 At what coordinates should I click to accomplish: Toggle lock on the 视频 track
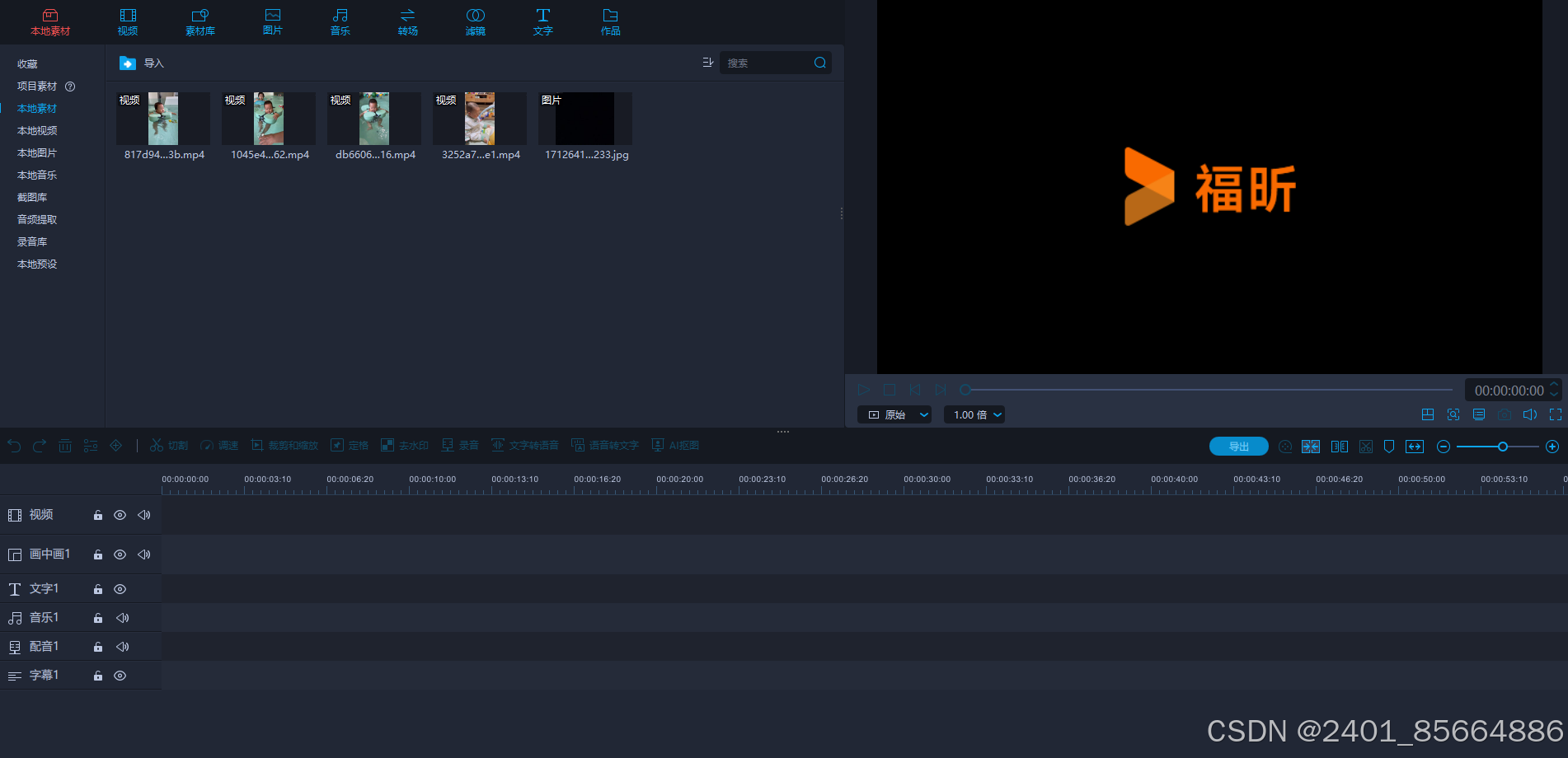coord(98,515)
